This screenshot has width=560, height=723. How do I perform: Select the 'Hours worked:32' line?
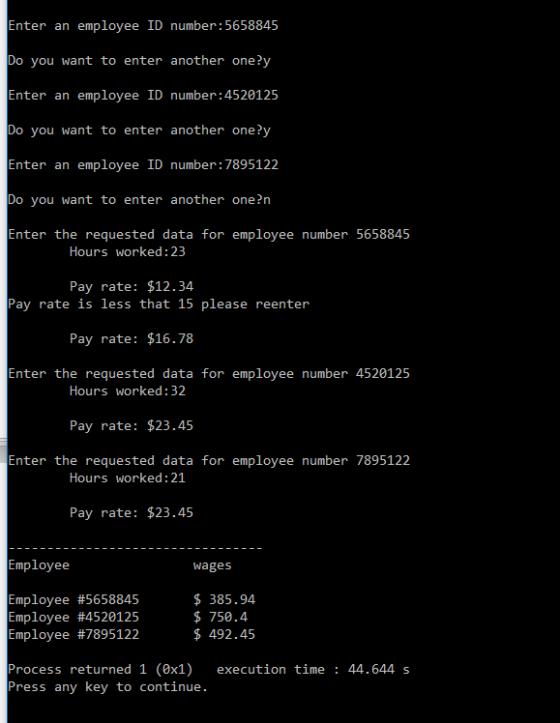[127, 391]
